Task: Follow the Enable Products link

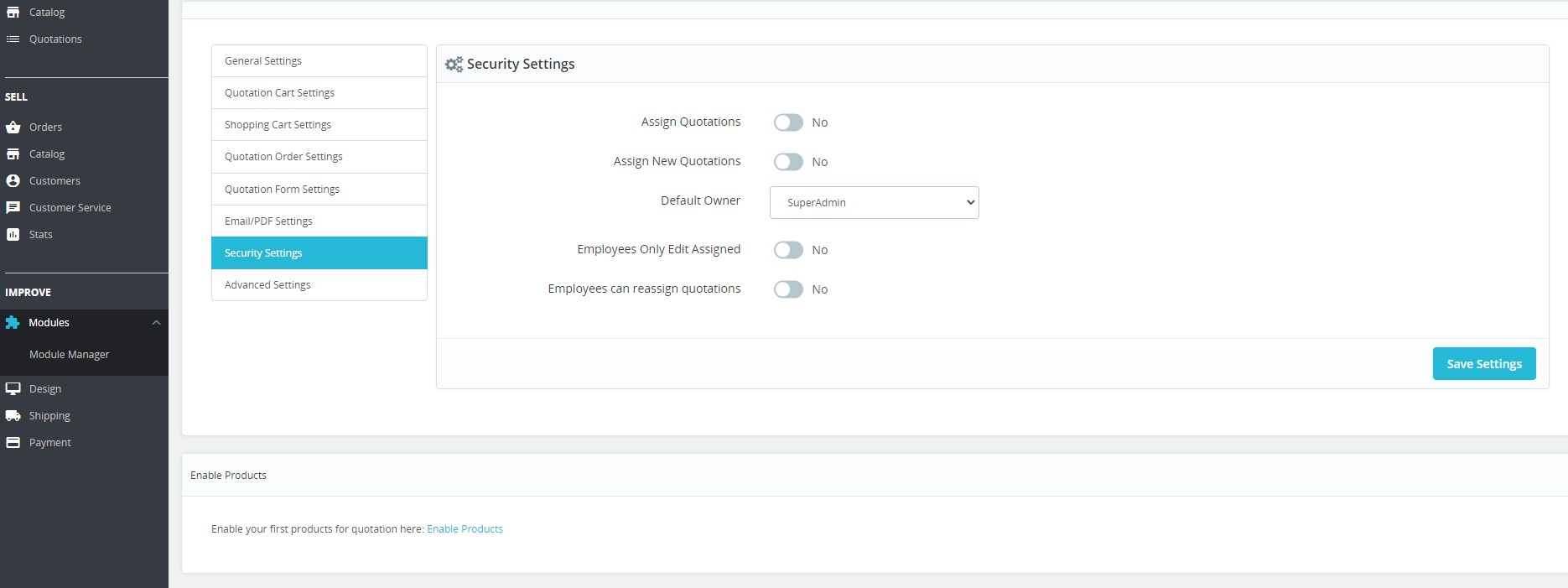Action: 465,529
